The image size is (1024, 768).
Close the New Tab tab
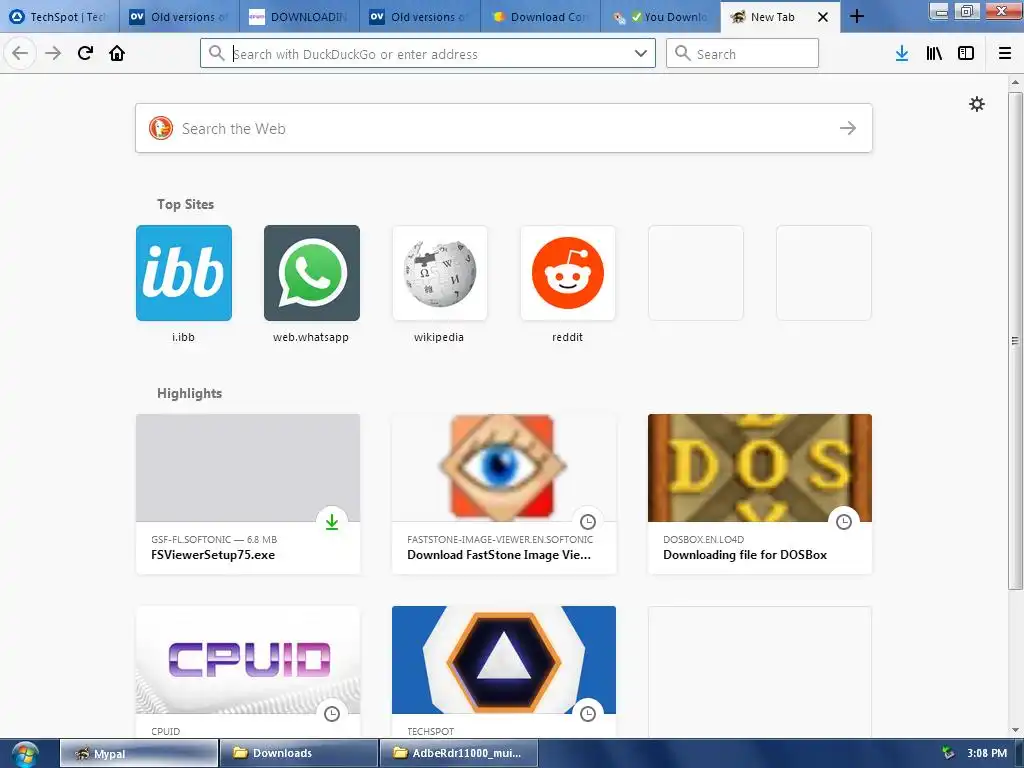tap(823, 17)
